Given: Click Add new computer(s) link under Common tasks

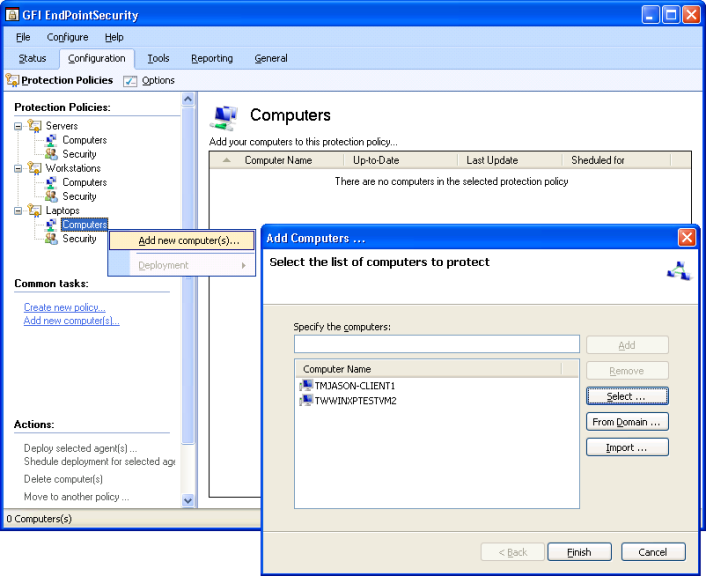Looking at the screenshot, I should [71, 321].
